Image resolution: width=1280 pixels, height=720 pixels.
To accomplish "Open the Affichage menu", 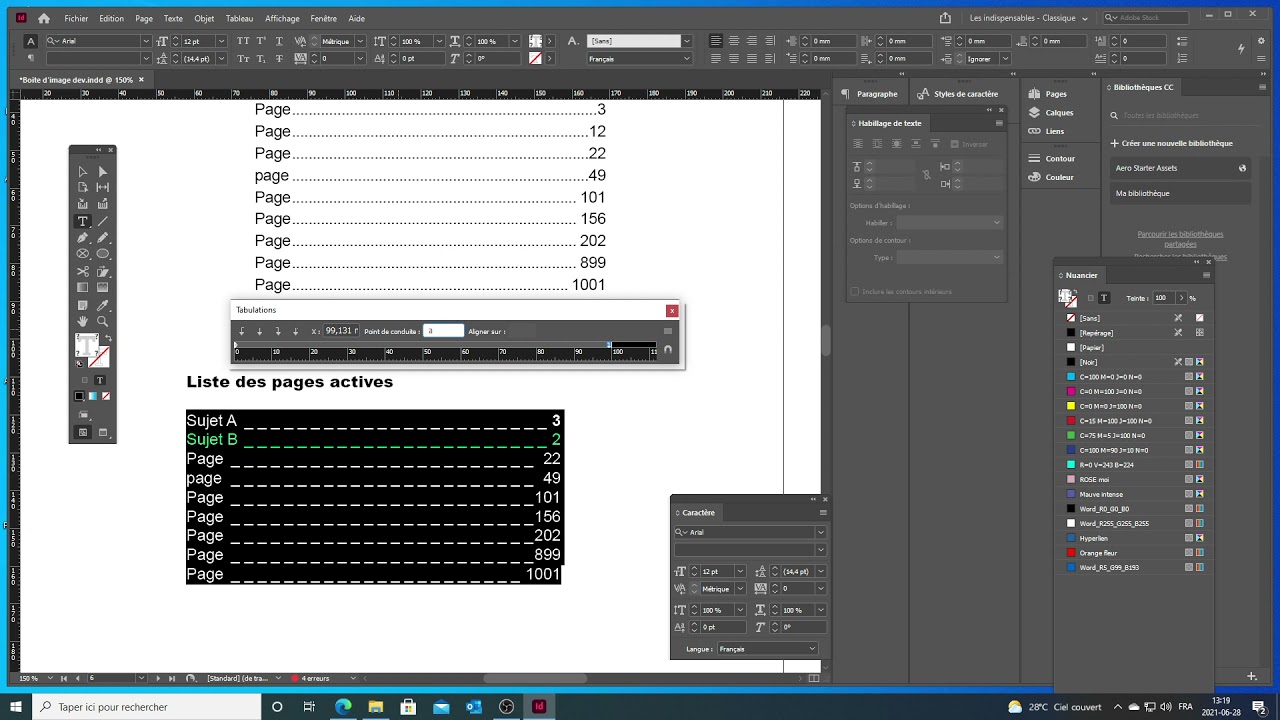I will click(282, 18).
